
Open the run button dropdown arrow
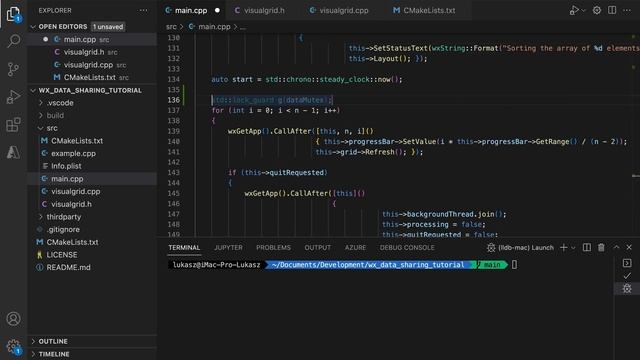point(583,11)
